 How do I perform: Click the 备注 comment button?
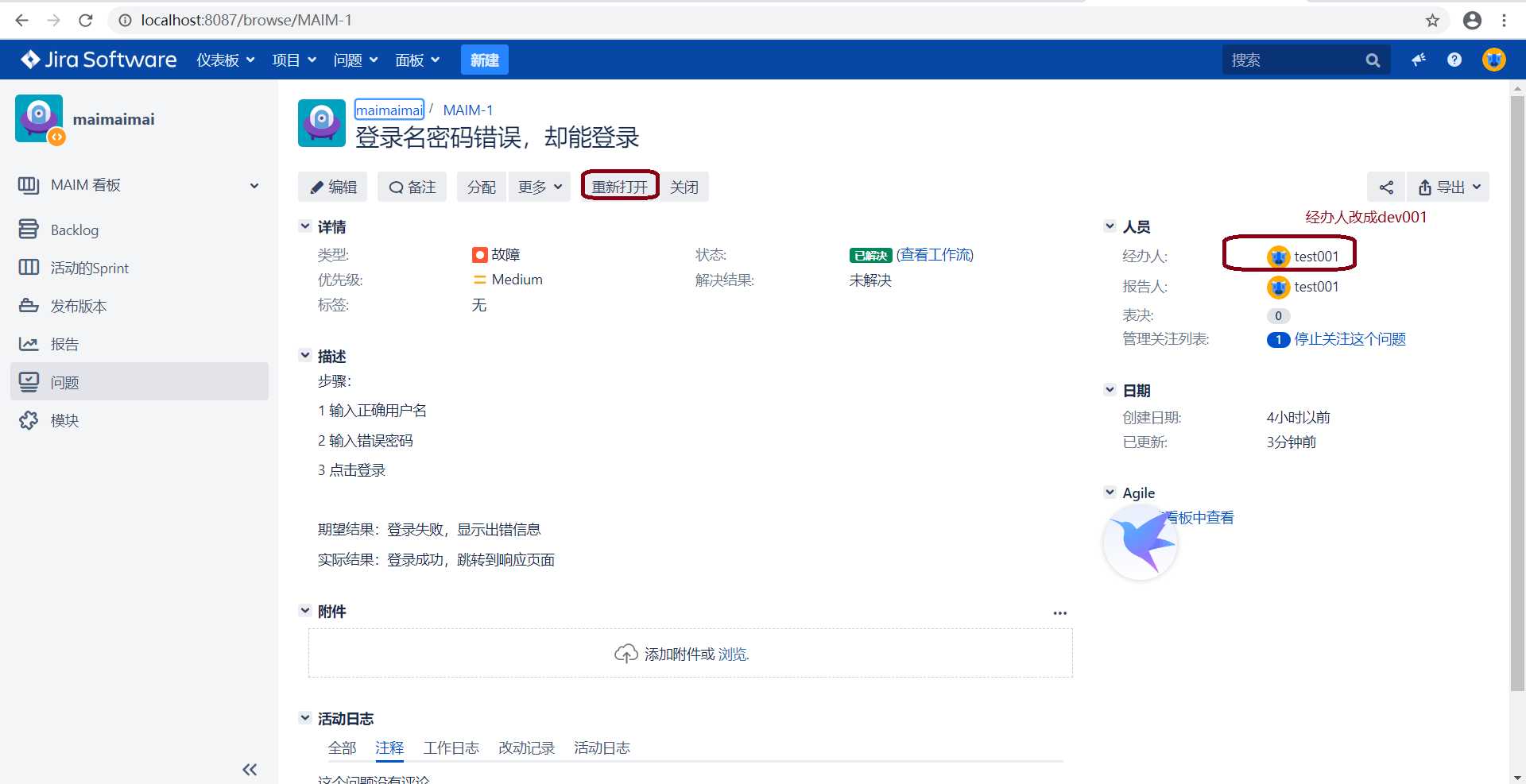(x=412, y=187)
